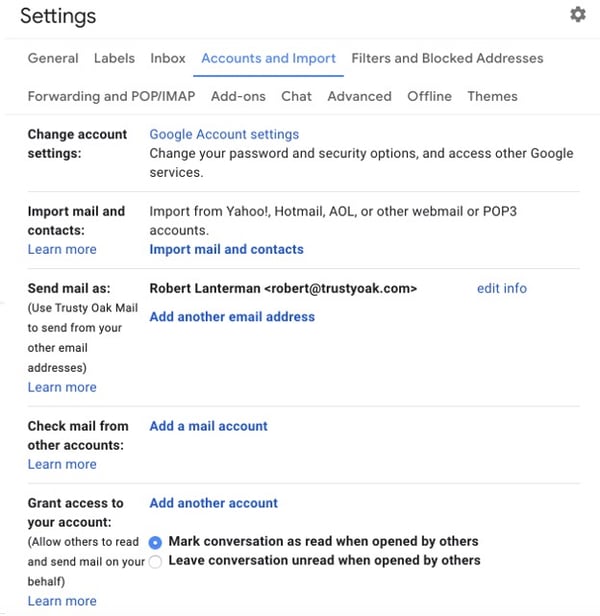Click 'edit info' for Robert Lanterman

[502, 288]
